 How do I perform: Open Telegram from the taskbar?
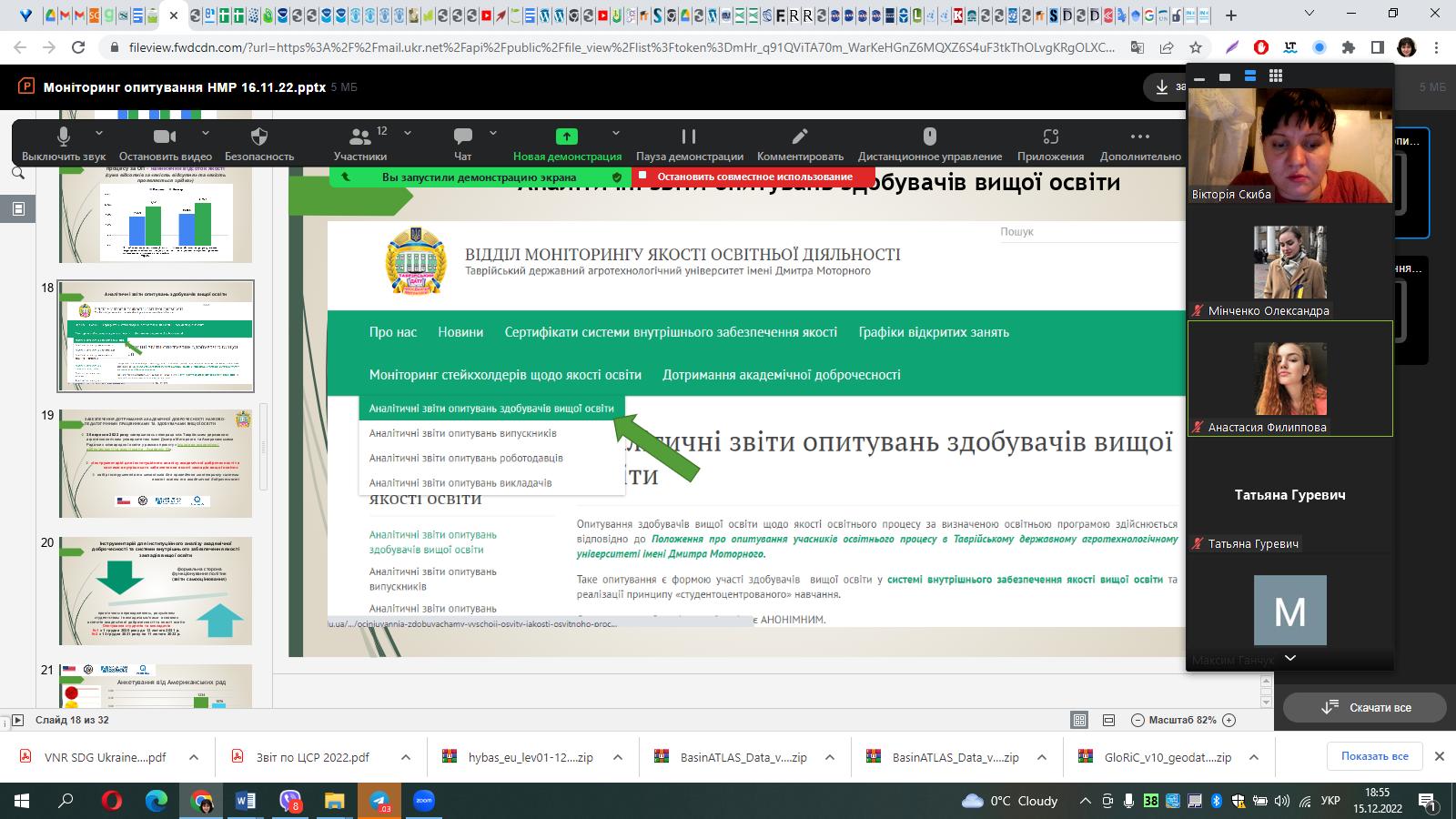click(x=379, y=801)
